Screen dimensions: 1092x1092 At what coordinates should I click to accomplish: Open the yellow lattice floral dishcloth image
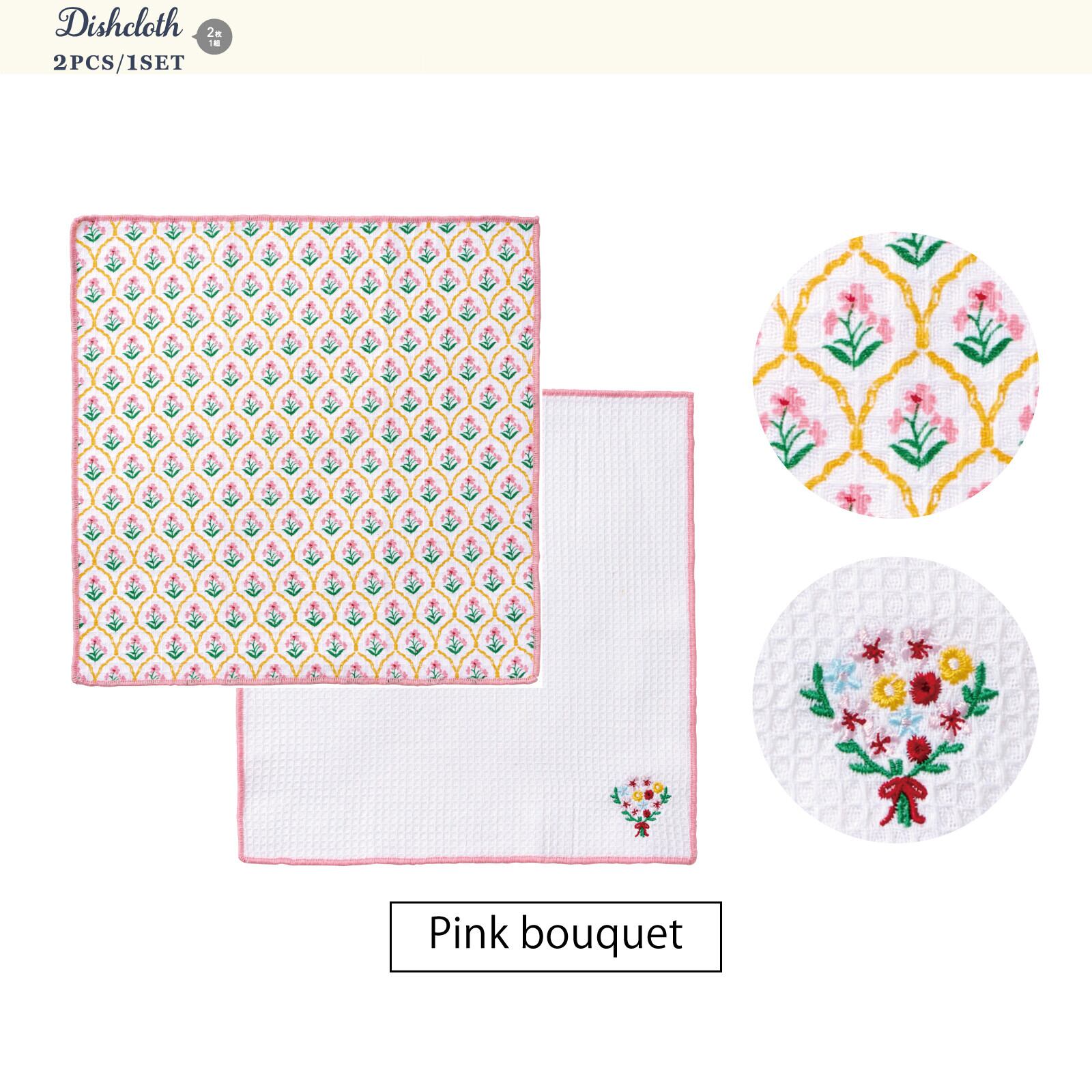(x=306, y=450)
